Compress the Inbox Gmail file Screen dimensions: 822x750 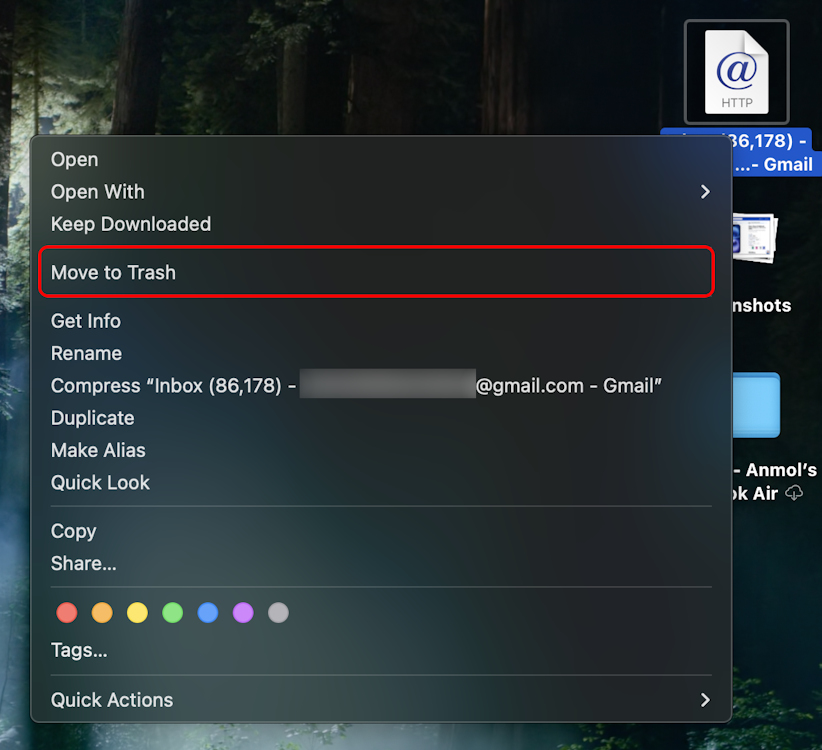tap(381, 386)
